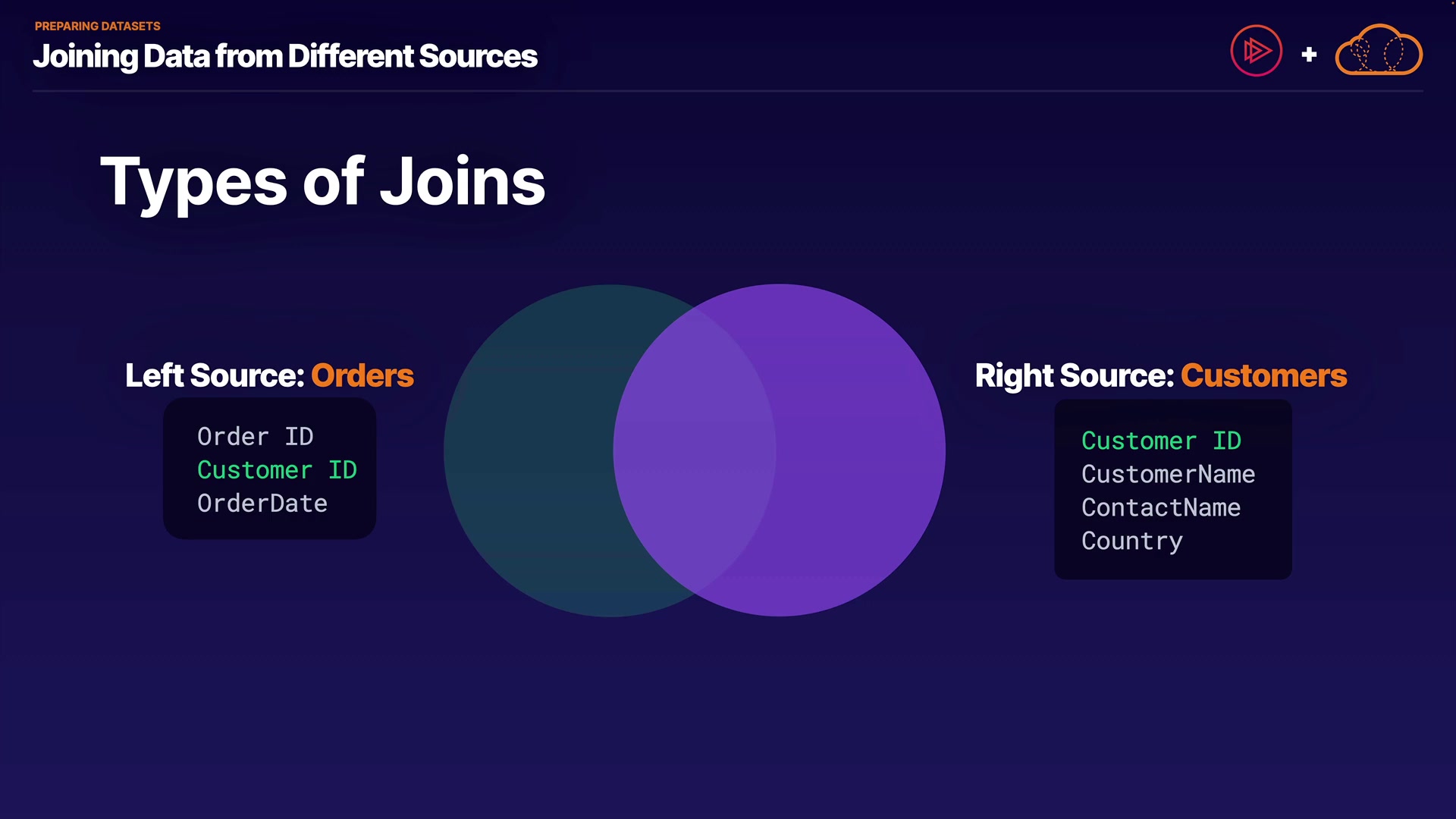This screenshot has width=1456, height=819.
Task: Click the Types of Joins heading
Action: pyautogui.click(x=322, y=182)
